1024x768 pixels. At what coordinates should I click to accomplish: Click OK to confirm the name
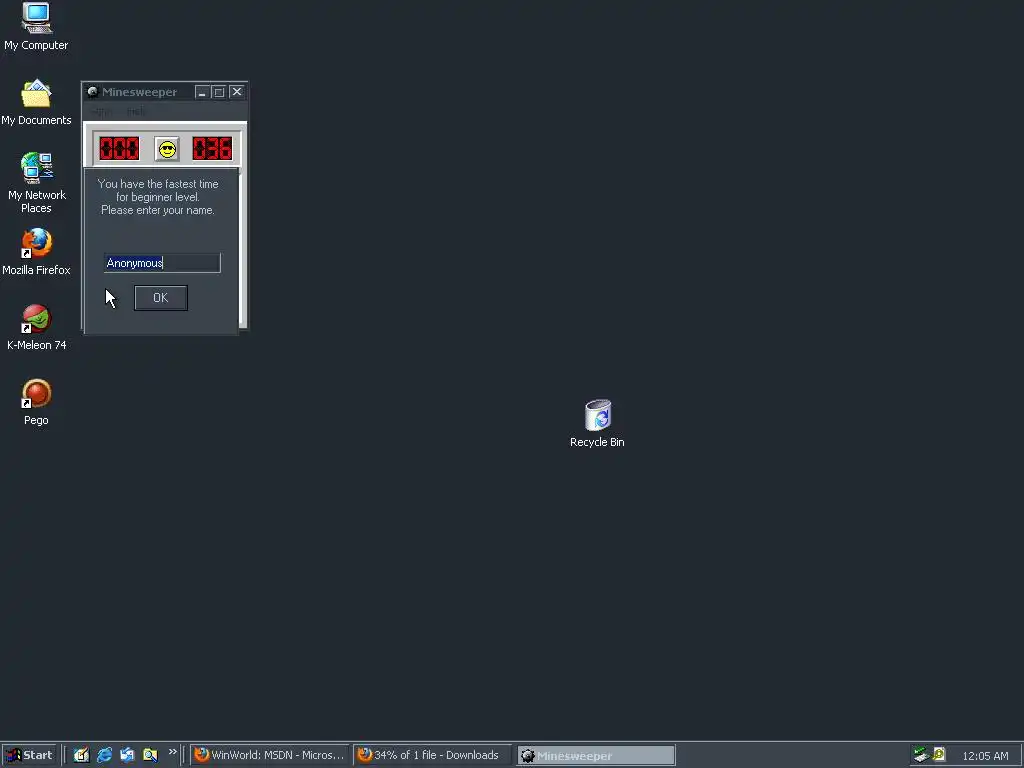[x=161, y=298]
